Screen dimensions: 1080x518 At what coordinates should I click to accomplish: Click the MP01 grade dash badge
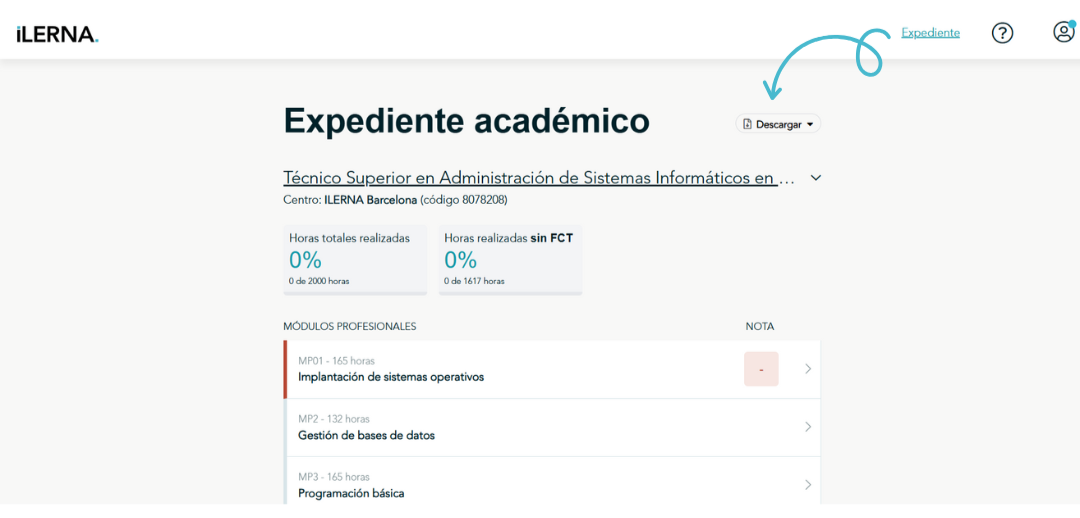pos(761,369)
